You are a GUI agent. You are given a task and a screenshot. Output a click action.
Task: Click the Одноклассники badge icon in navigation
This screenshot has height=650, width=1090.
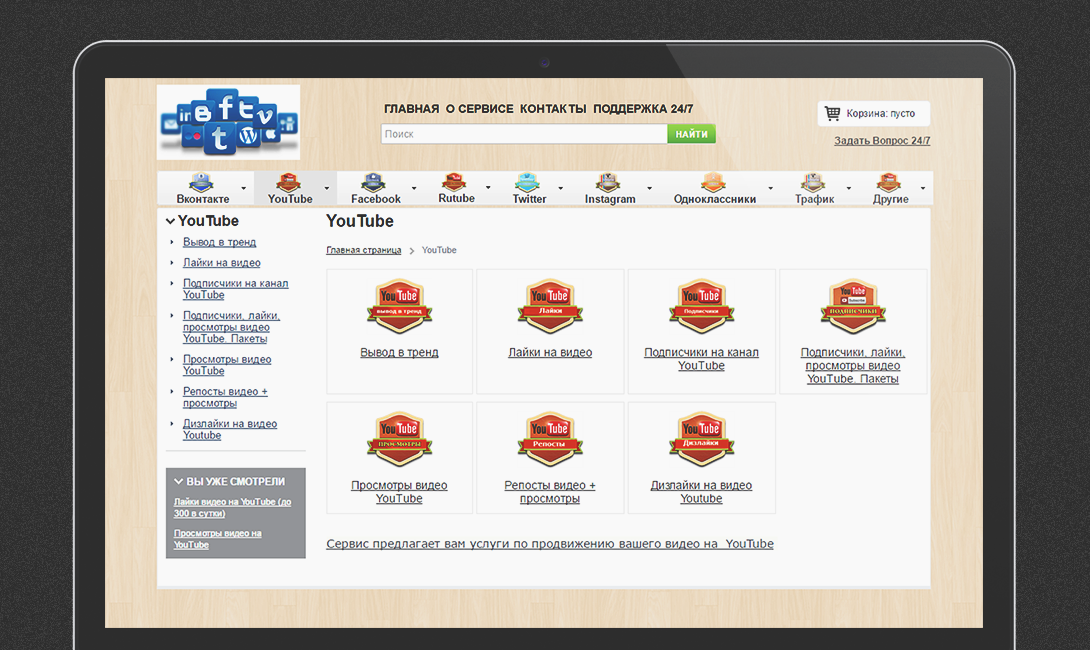[713, 182]
